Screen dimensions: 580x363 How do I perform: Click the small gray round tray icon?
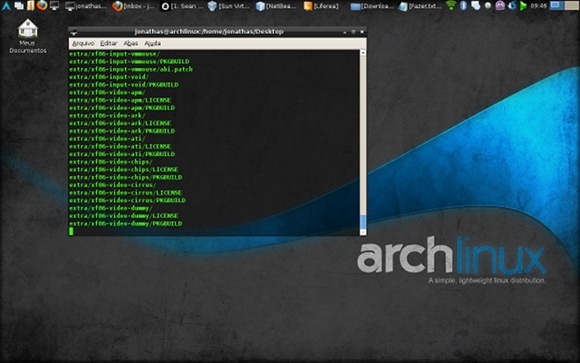(x=488, y=6)
